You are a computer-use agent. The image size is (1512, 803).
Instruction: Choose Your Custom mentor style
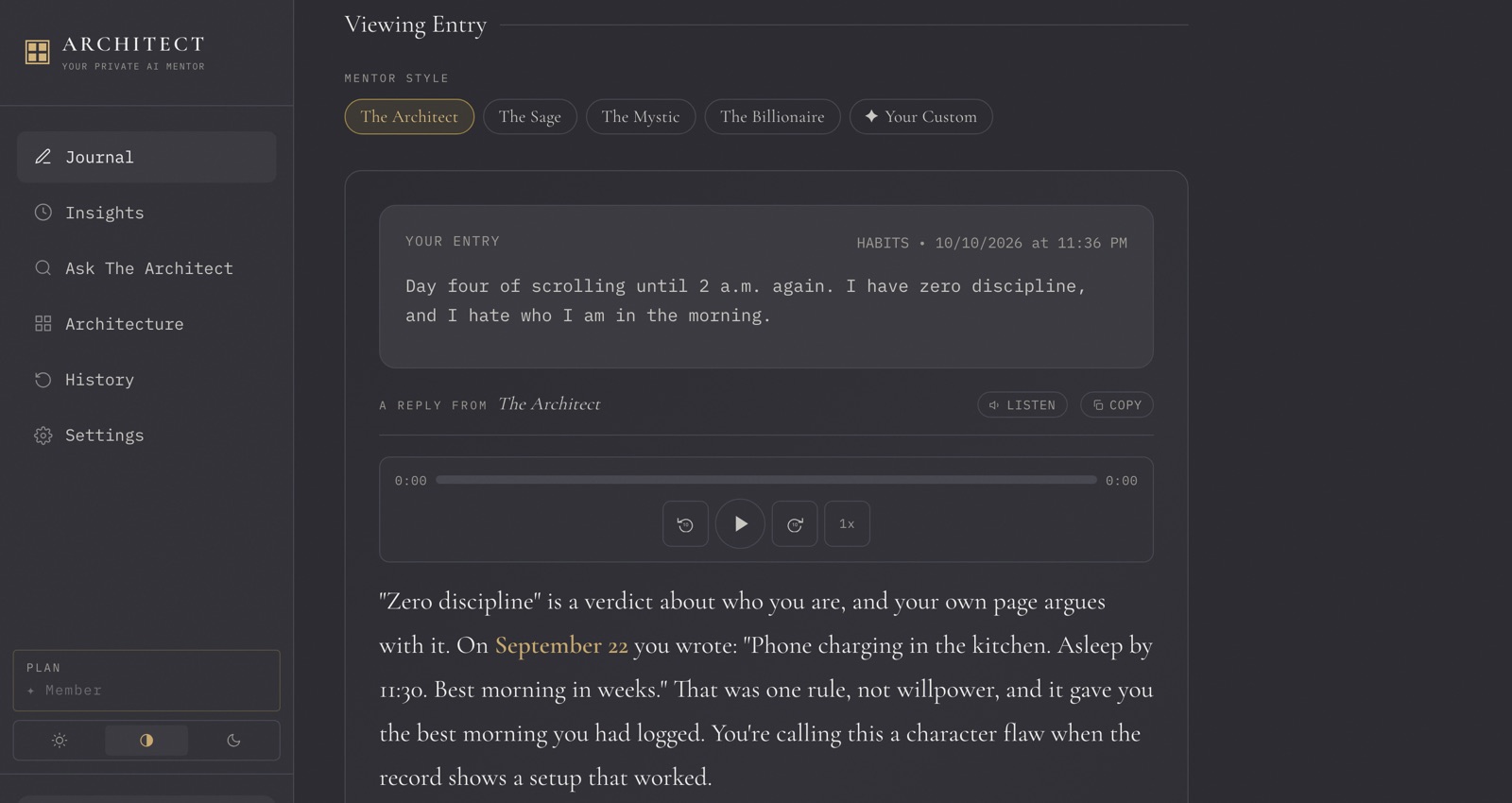pos(920,117)
